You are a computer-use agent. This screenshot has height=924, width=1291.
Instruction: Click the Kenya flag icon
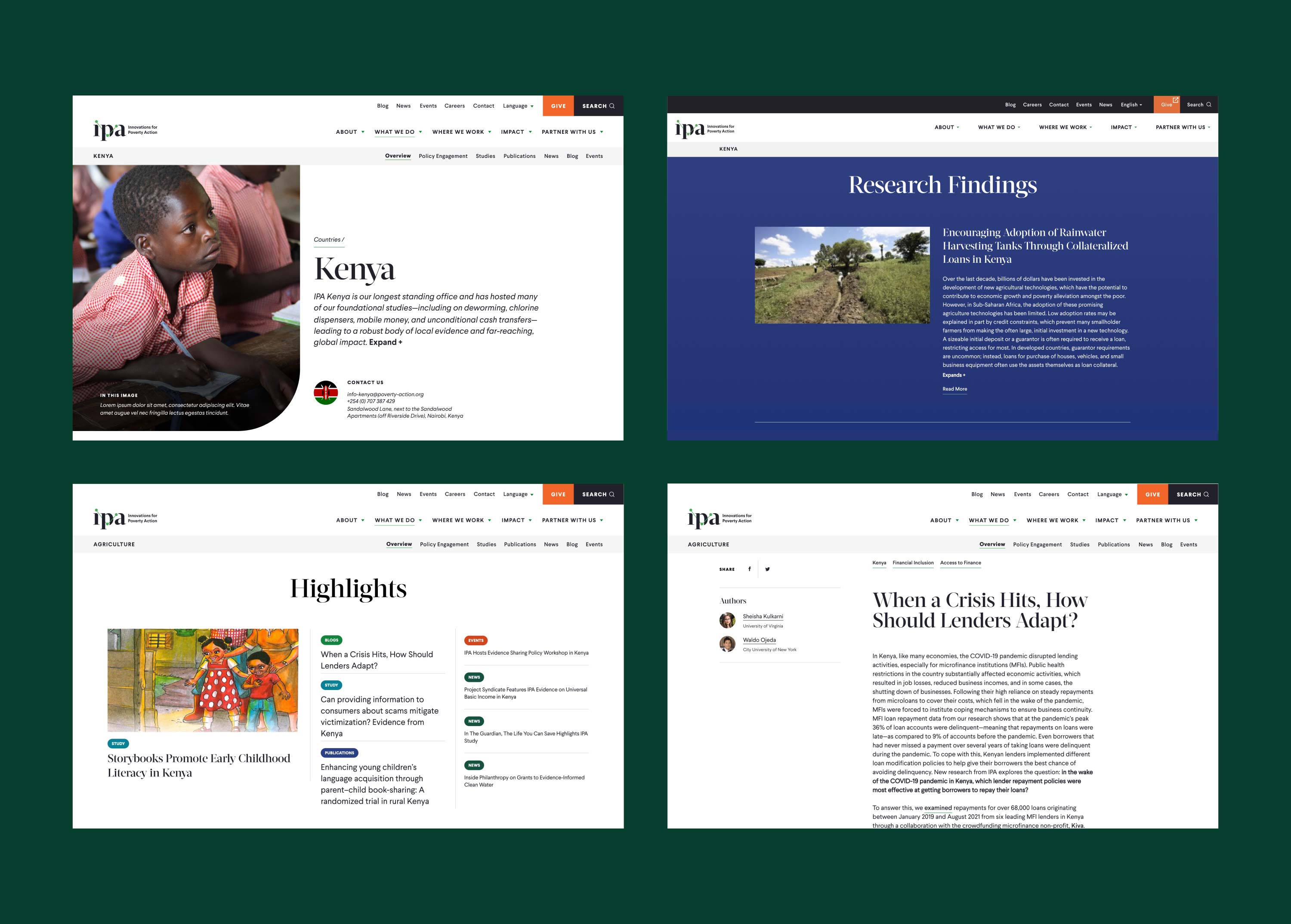[x=326, y=392]
